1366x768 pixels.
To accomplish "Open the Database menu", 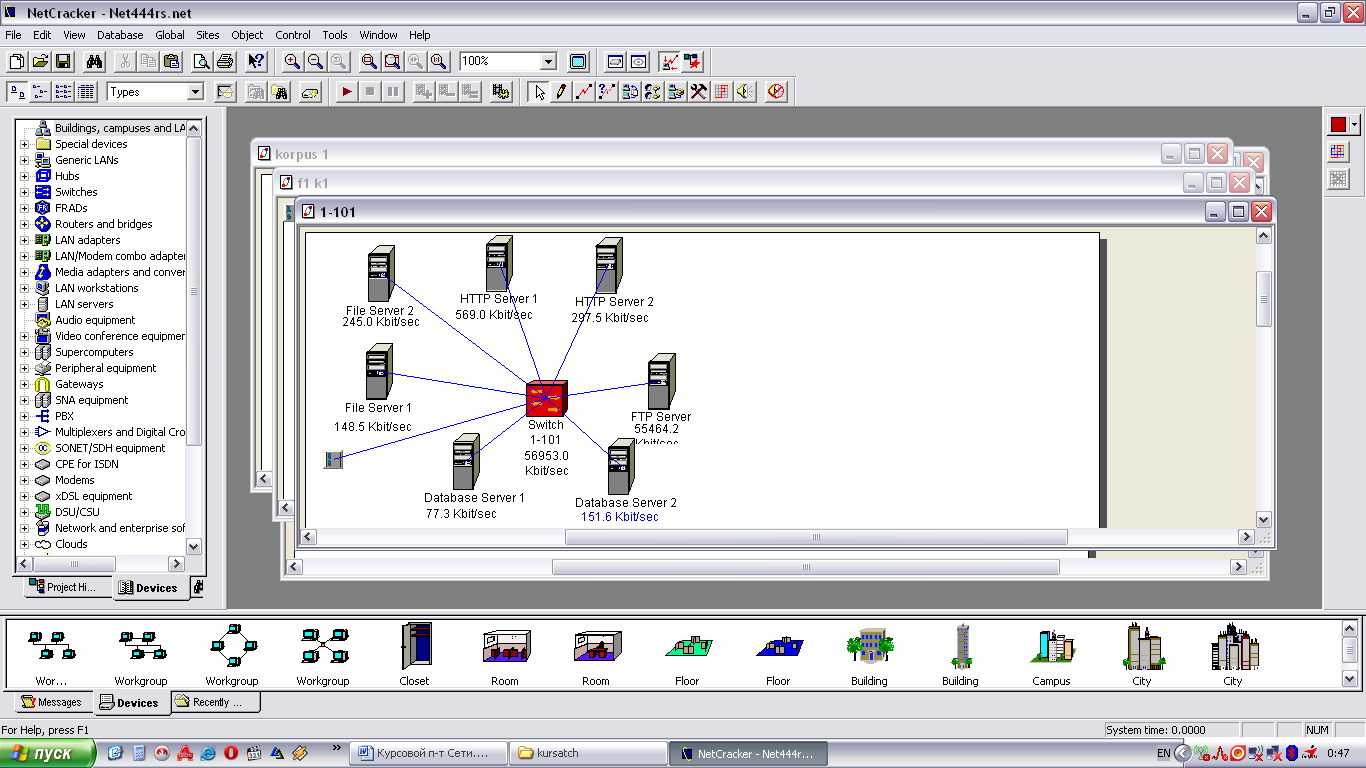I will tap(120, 35).
